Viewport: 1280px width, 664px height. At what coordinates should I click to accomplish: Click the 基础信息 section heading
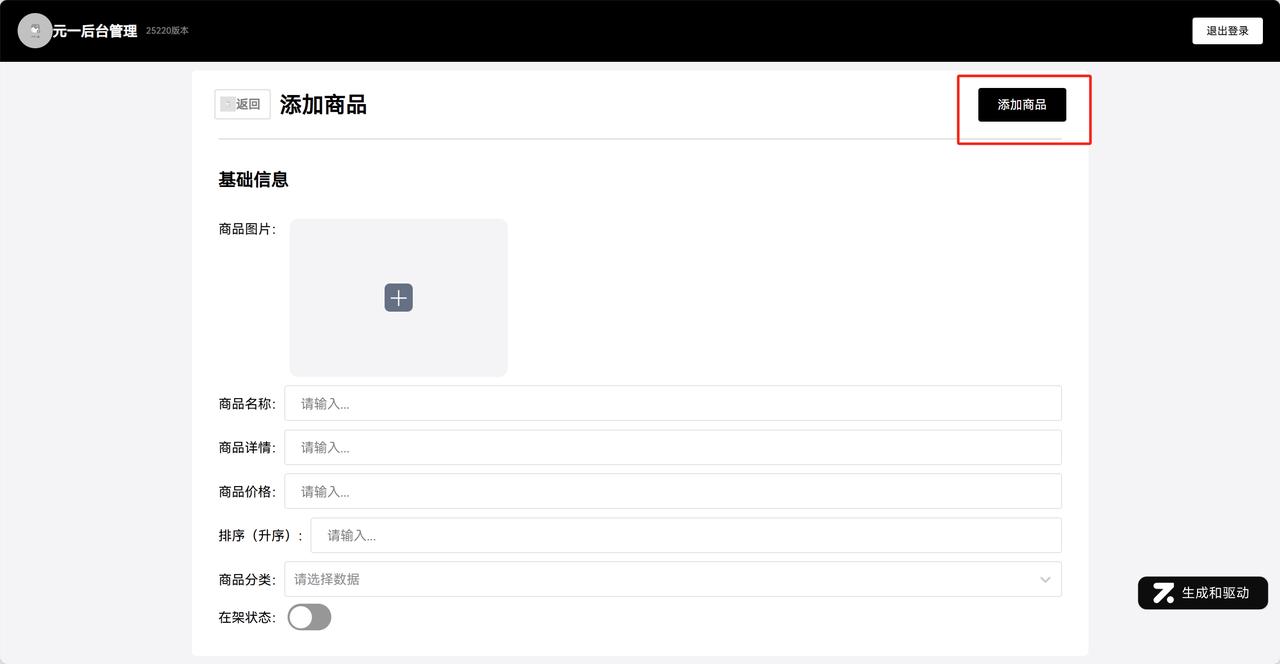(x=254, y=180)
